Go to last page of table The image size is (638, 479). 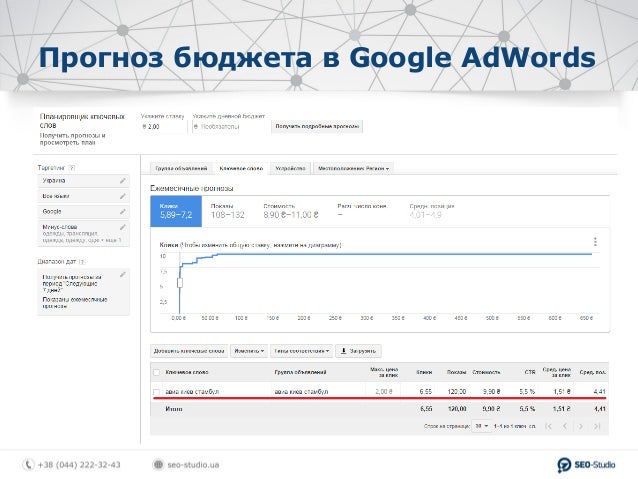point(597,426)
